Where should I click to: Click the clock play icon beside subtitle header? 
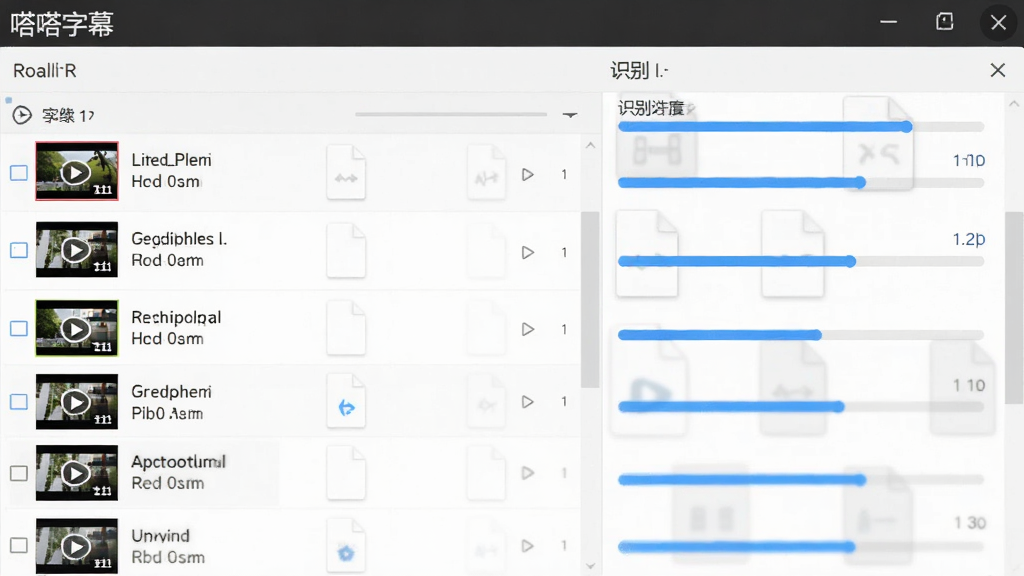pyautogui.click(x=22, y=116)
